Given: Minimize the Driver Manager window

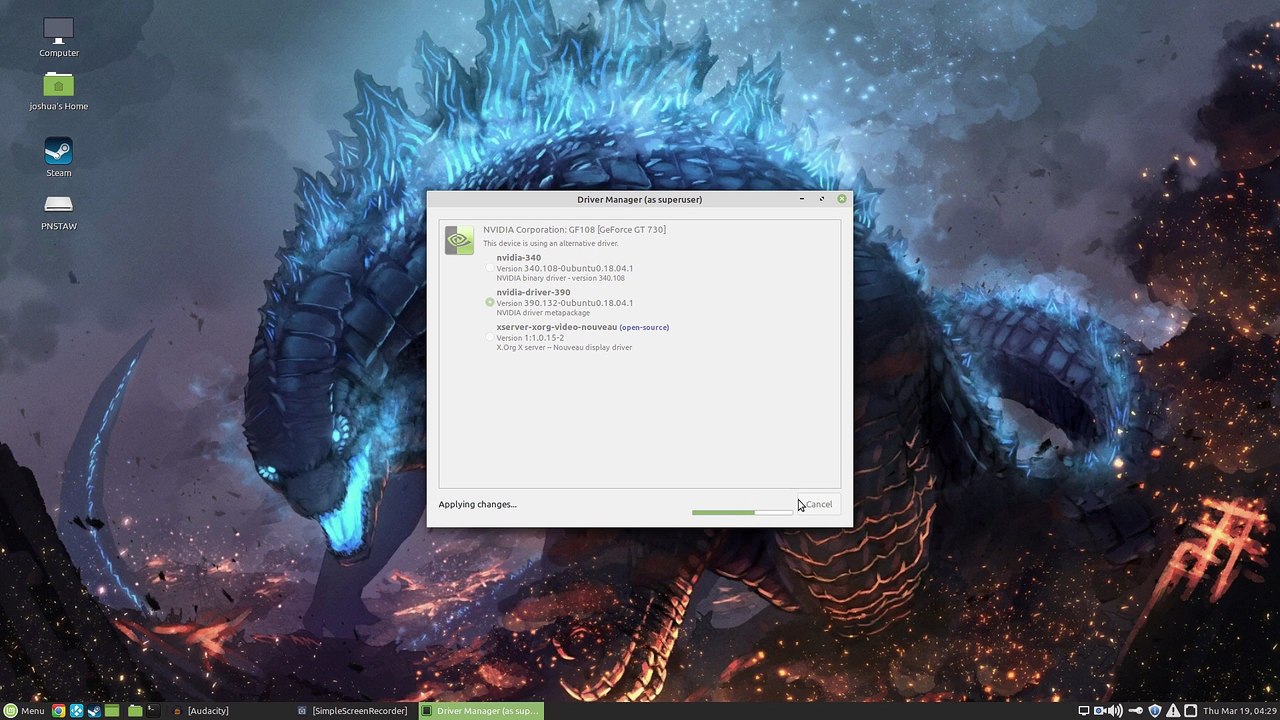Looking at the screenshot, I should (x=802, y=199).
